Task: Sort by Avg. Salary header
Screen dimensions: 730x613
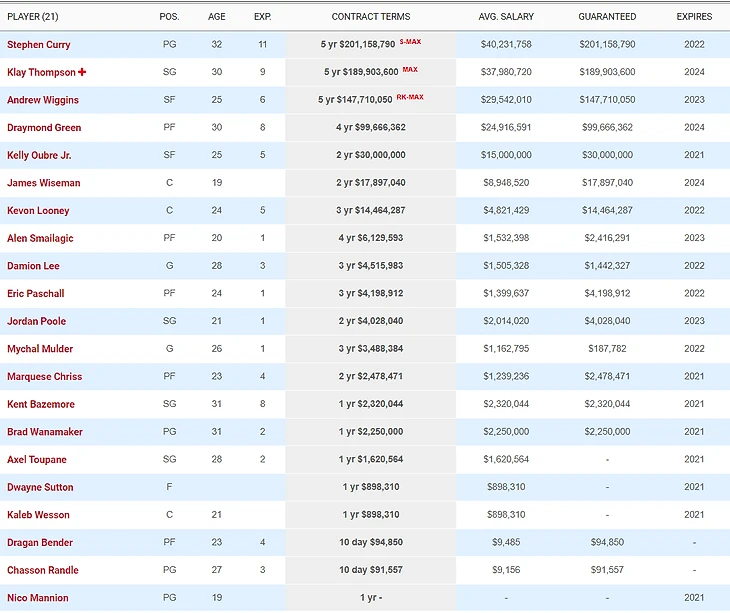Action: [x=505, y=17]
